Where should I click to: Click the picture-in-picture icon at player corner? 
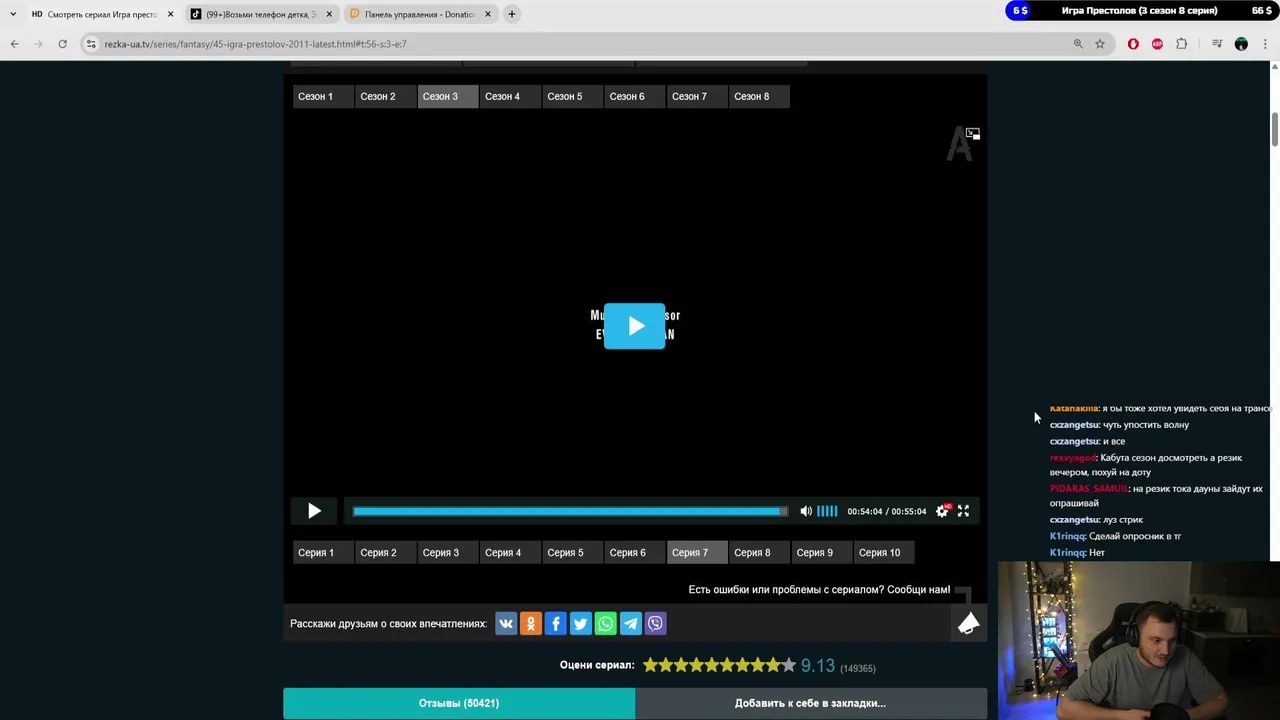point(972,134)
